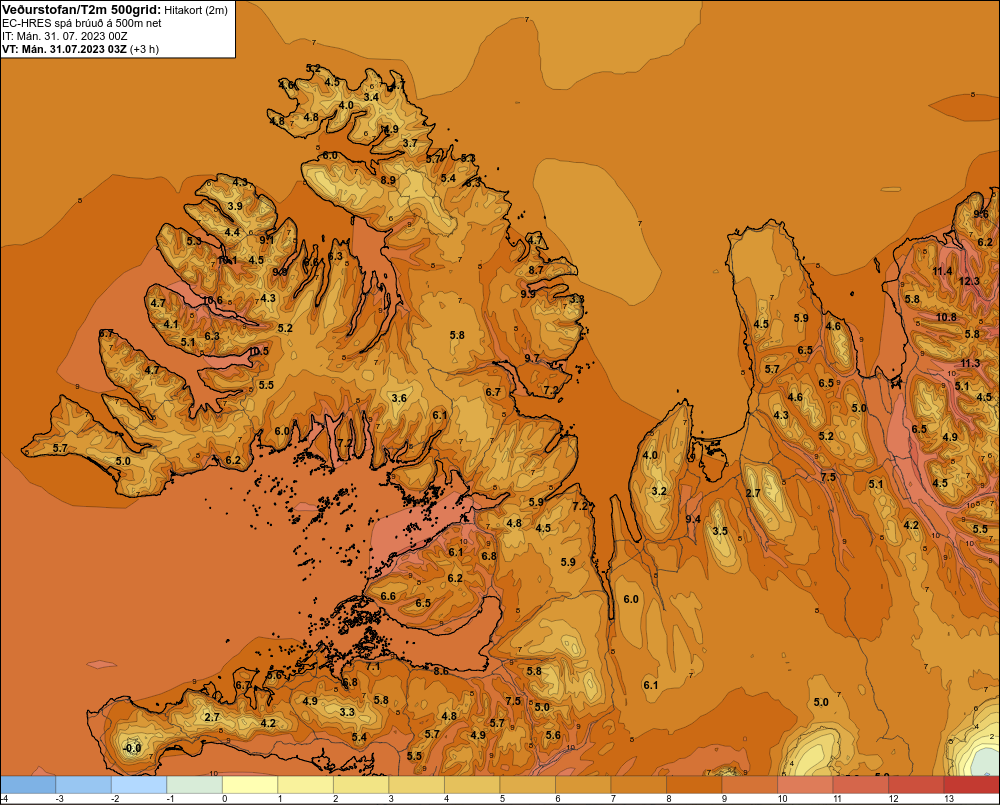Pick the legend swatch between 0 and 1
The image size is (1000, 805).
click(x=250, y=785)
